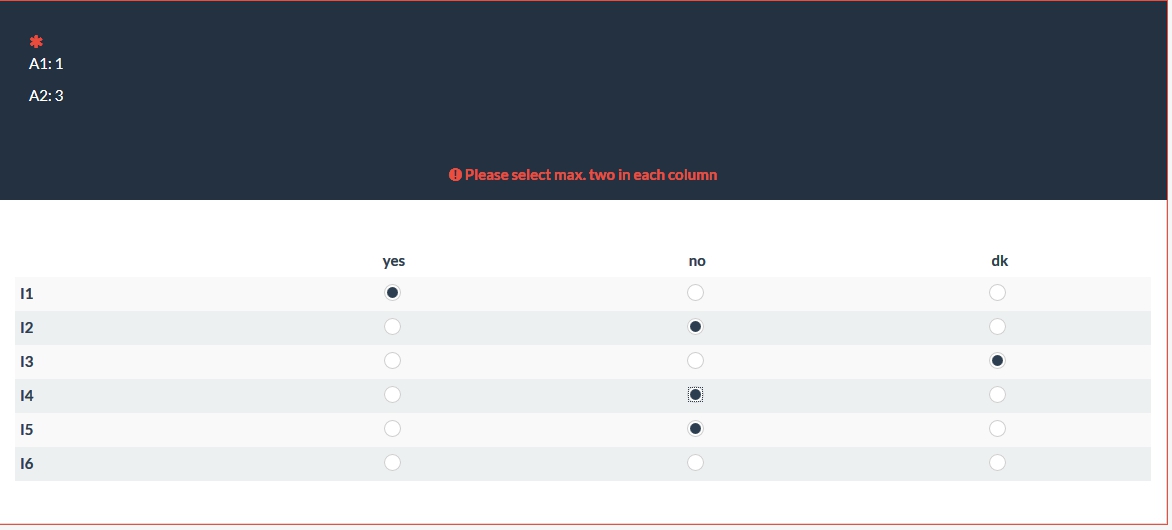This screenshot has height=530, width=1172.
Task: Set row I5 to 'yes'
Action: [393, 429]
